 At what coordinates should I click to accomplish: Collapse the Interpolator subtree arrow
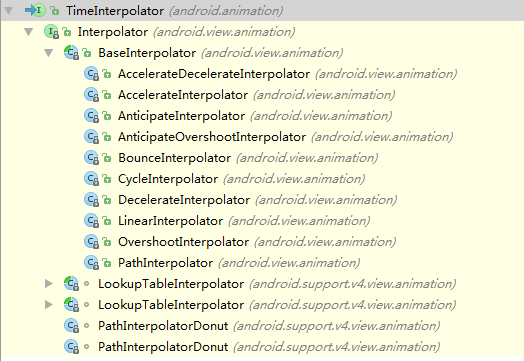coord(29,32)
